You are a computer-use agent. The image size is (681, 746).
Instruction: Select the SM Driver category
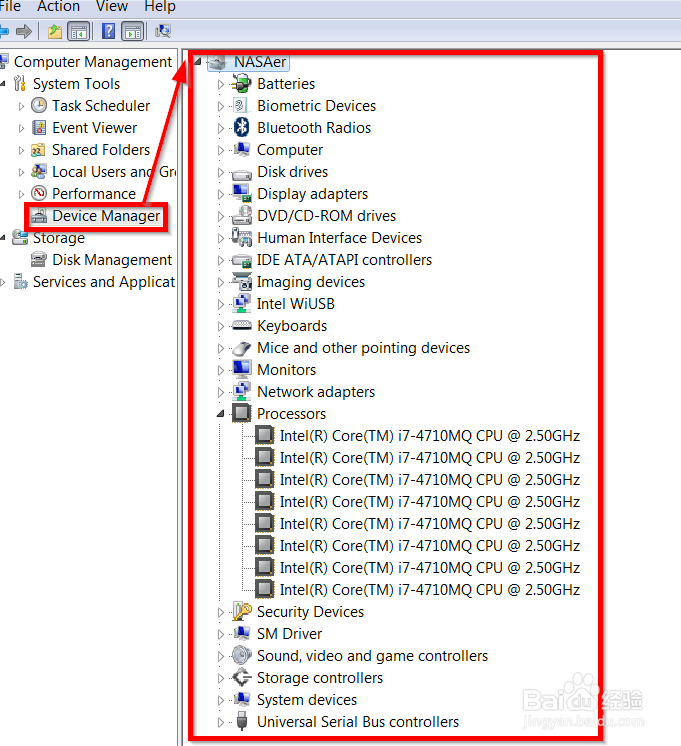pyautogui.click(x=289, y=634)
